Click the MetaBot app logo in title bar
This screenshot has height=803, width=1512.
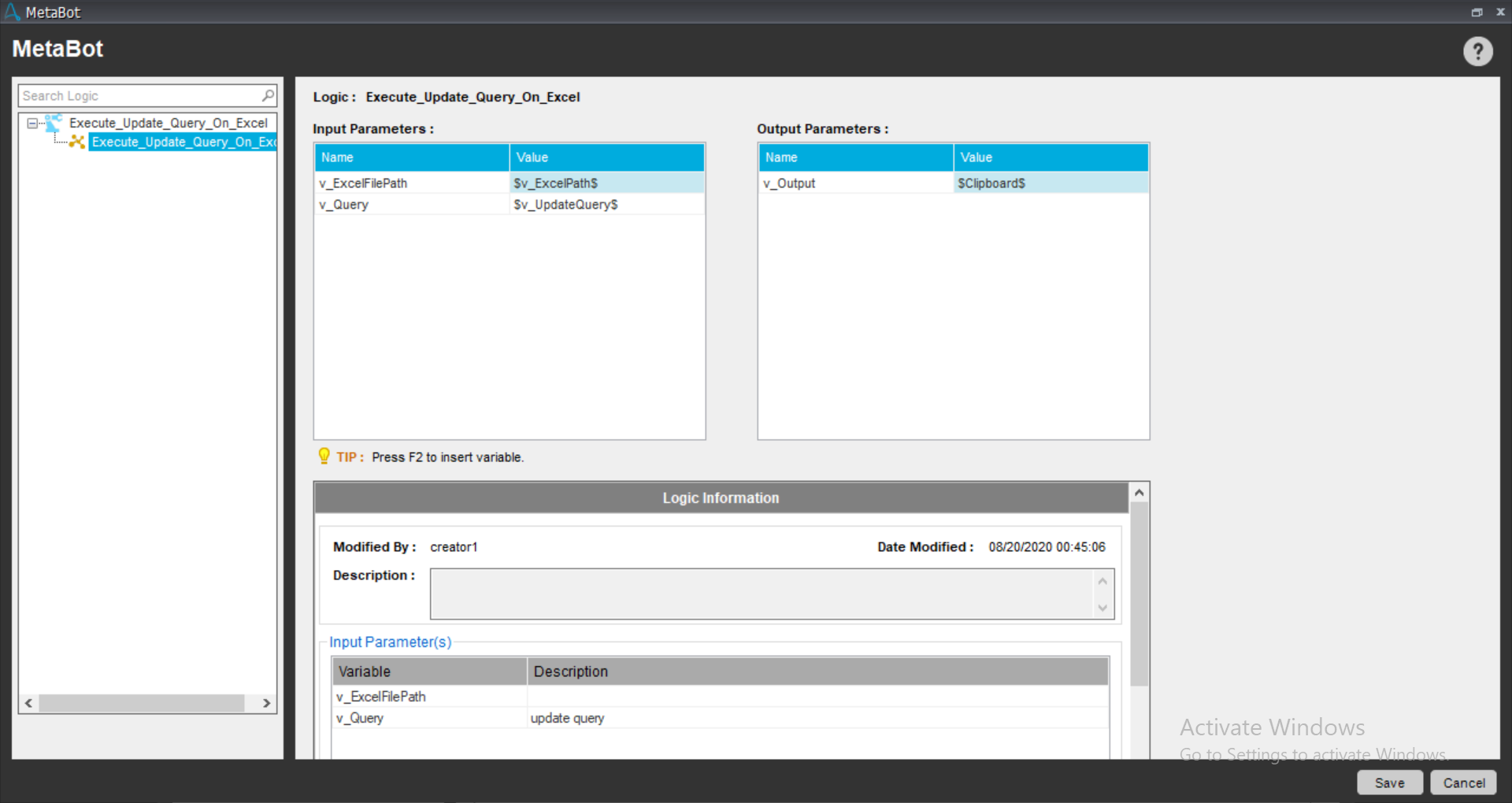pyautogui.click(x=12, y=12)
